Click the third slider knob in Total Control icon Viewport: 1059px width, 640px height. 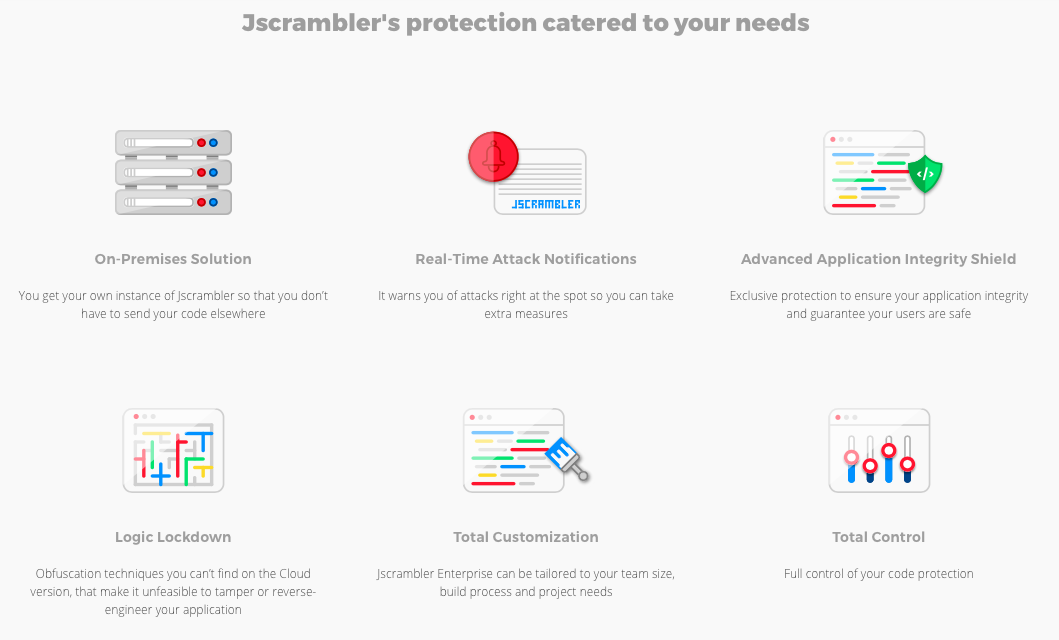889,450
